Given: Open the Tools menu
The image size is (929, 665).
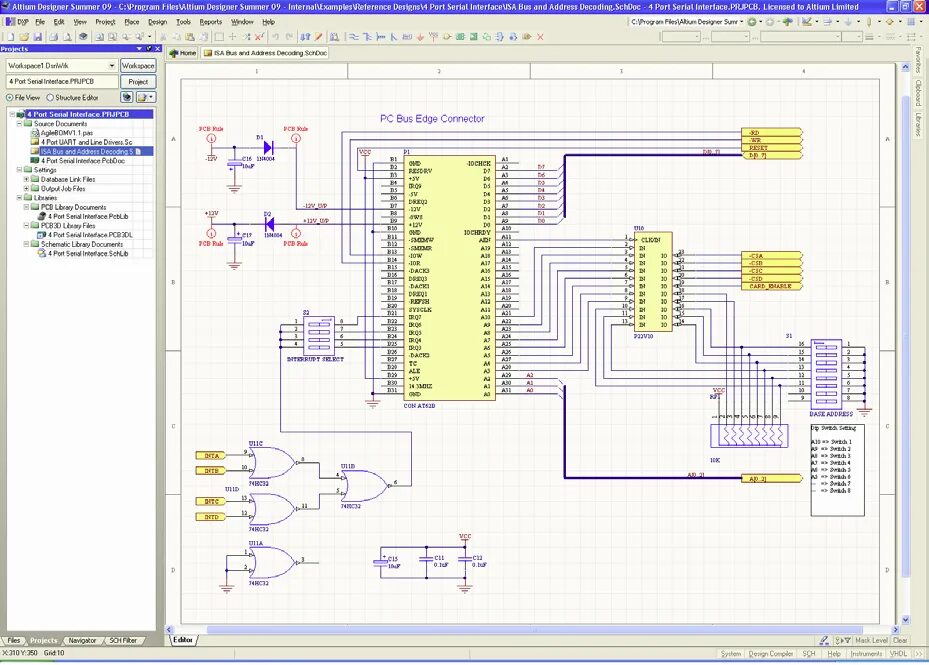Looking at the screenshot, I should 184,21.
